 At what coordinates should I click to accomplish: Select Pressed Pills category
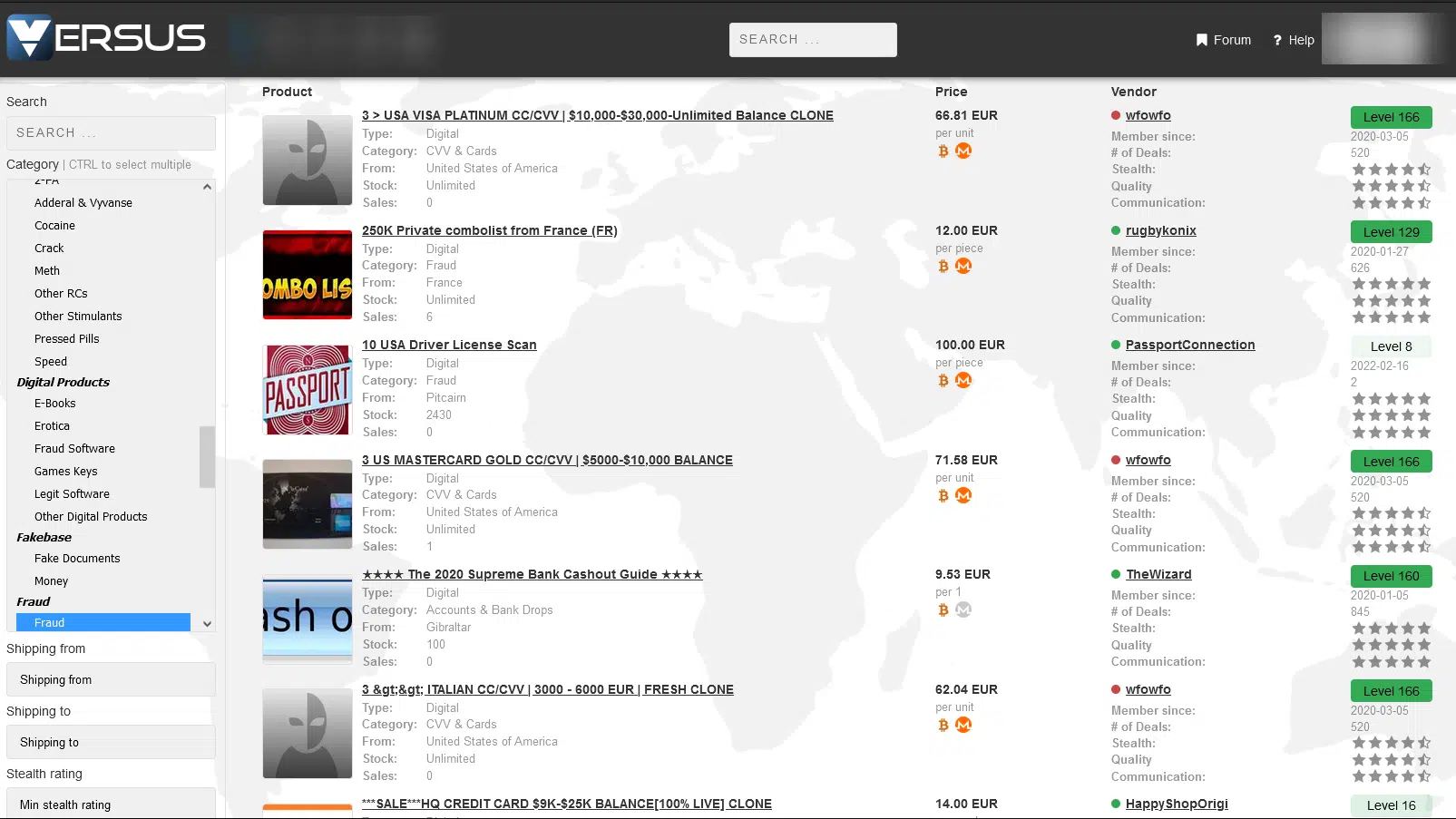[66, 339]
